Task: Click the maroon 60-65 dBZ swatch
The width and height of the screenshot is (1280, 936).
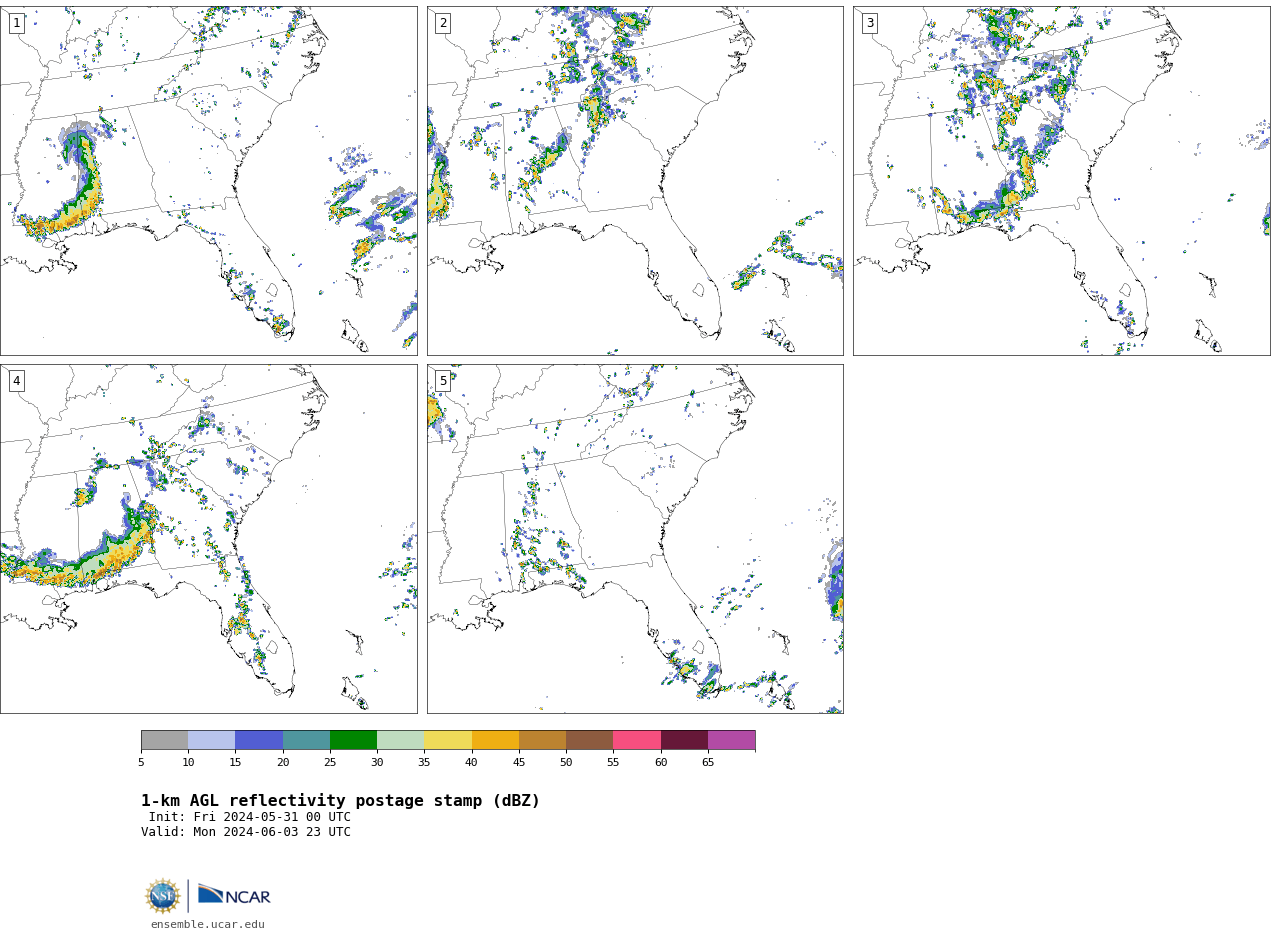Action: 684,740
